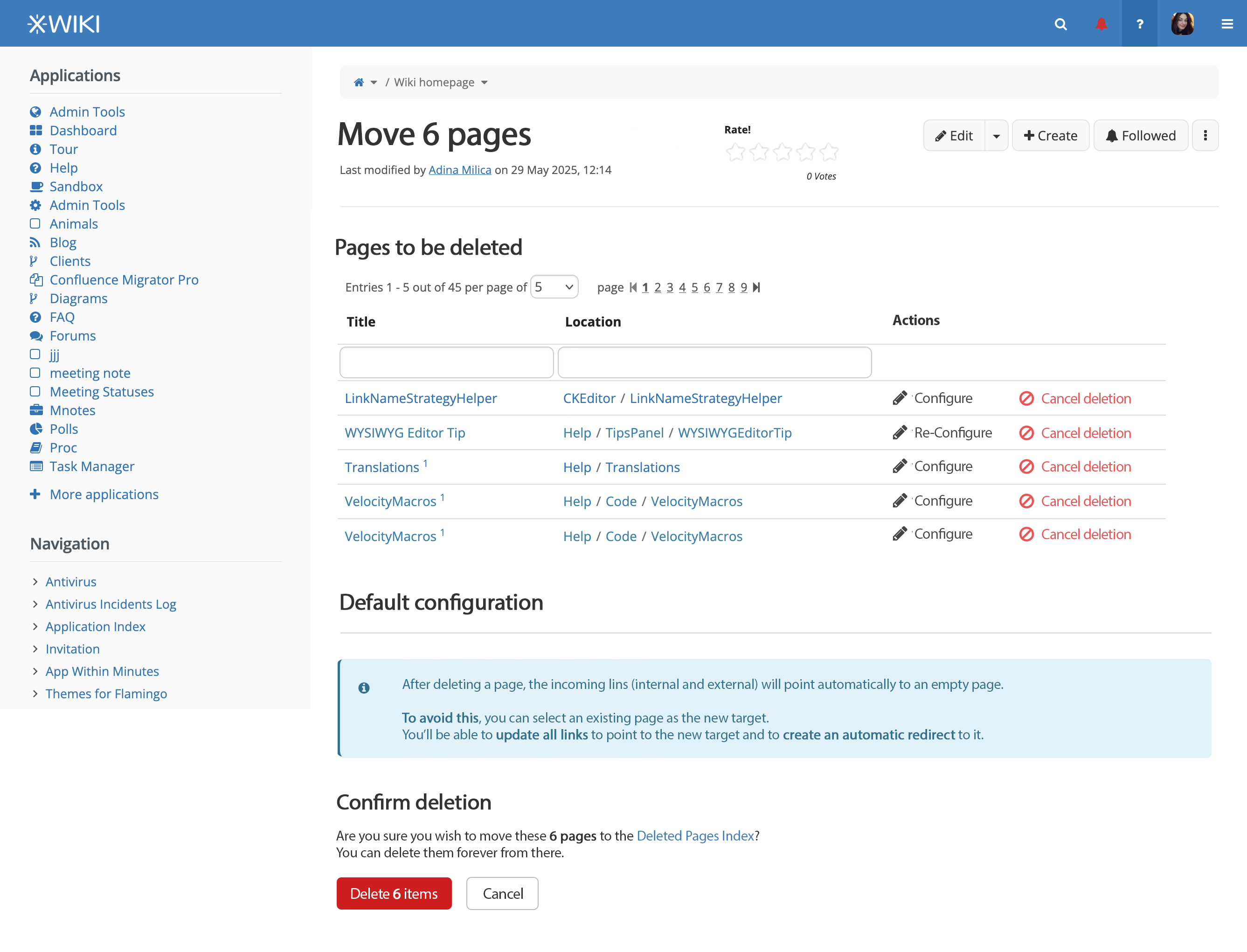Click the user avatar picture
This screenshot has height=952, width=1247.
1183,24
